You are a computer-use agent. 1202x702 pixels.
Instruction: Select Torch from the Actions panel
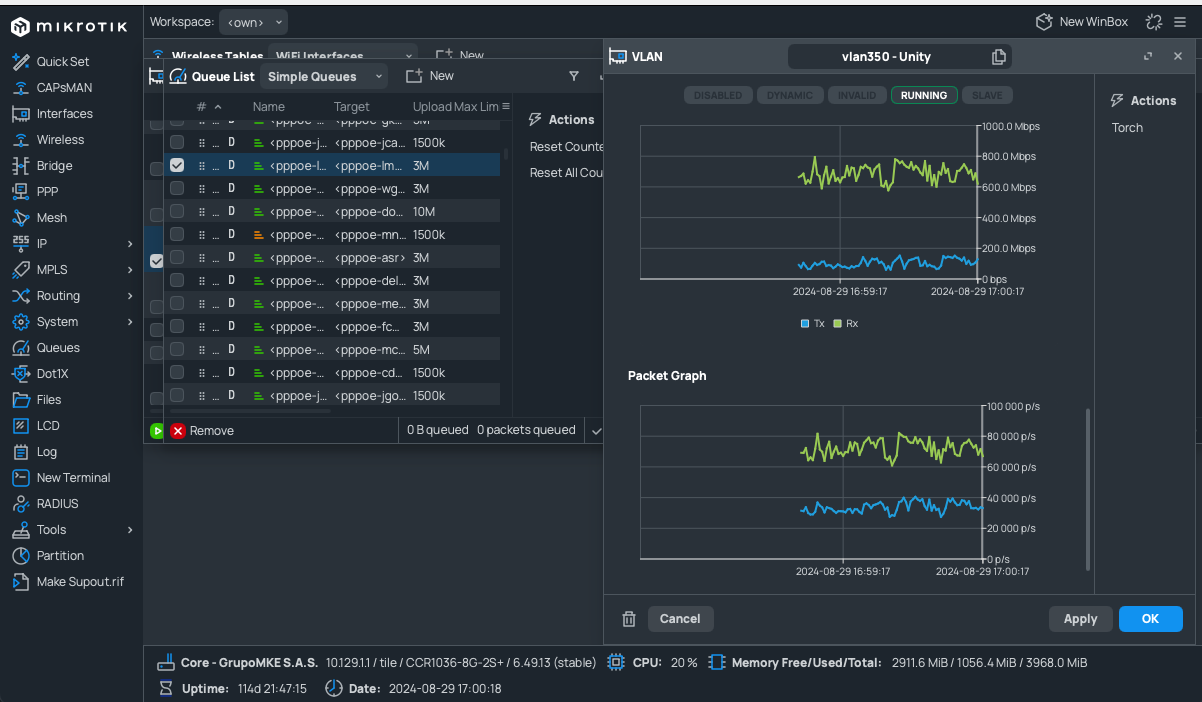coord(1126,127)
